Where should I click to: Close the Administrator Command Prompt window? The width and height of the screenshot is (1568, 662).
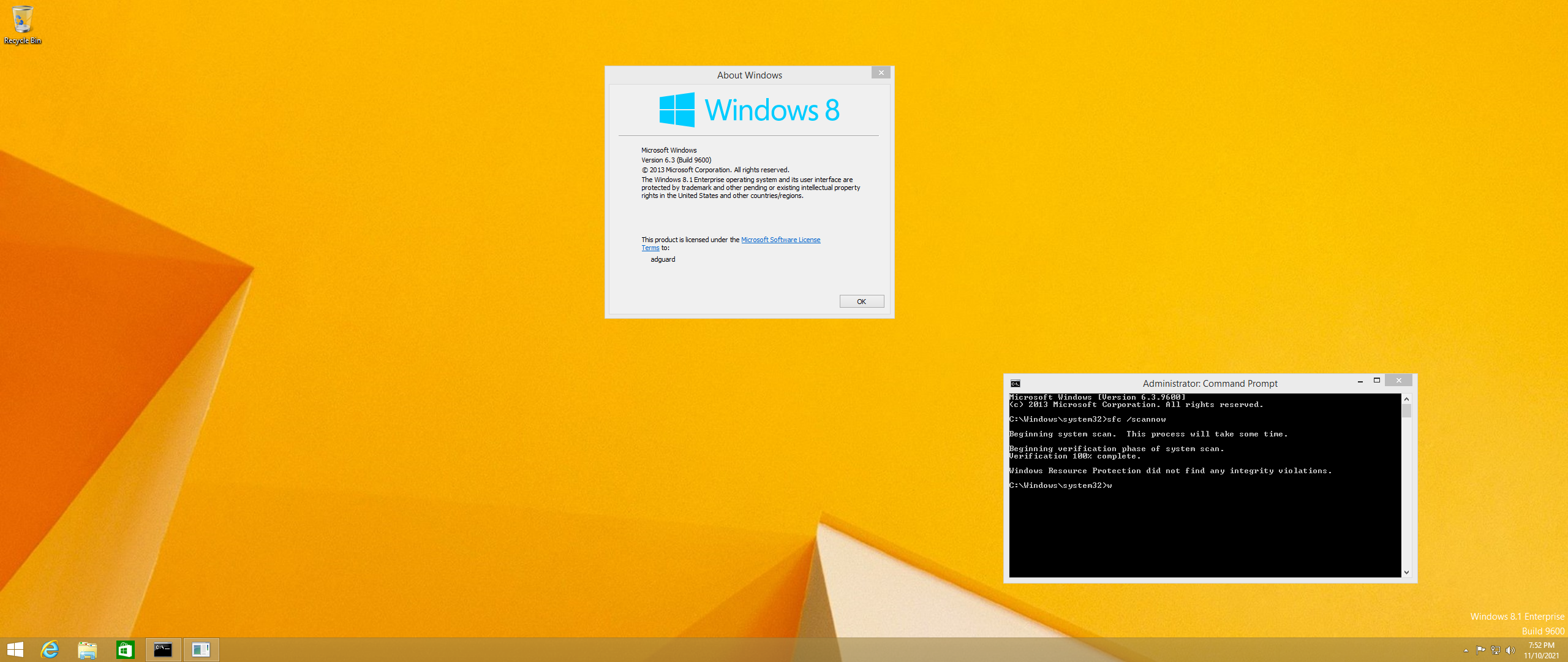click(1399, 381)
